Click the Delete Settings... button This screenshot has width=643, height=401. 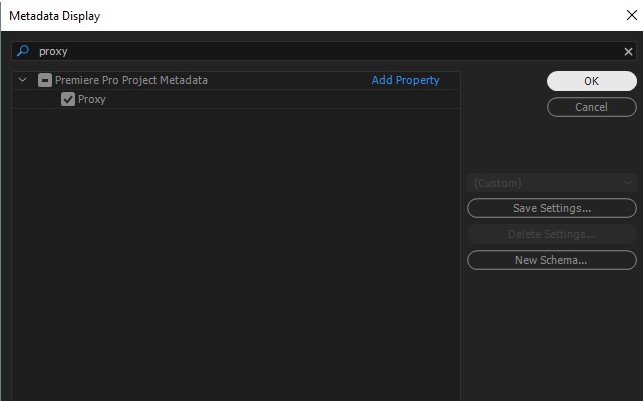point(551,234)
